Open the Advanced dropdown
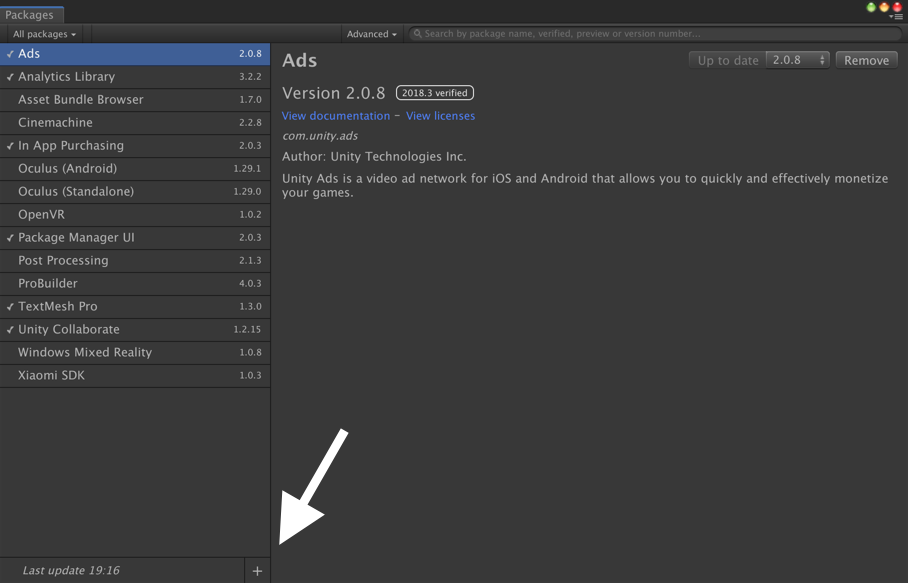Screen dimensions: 908x583 tap(372, 34)
